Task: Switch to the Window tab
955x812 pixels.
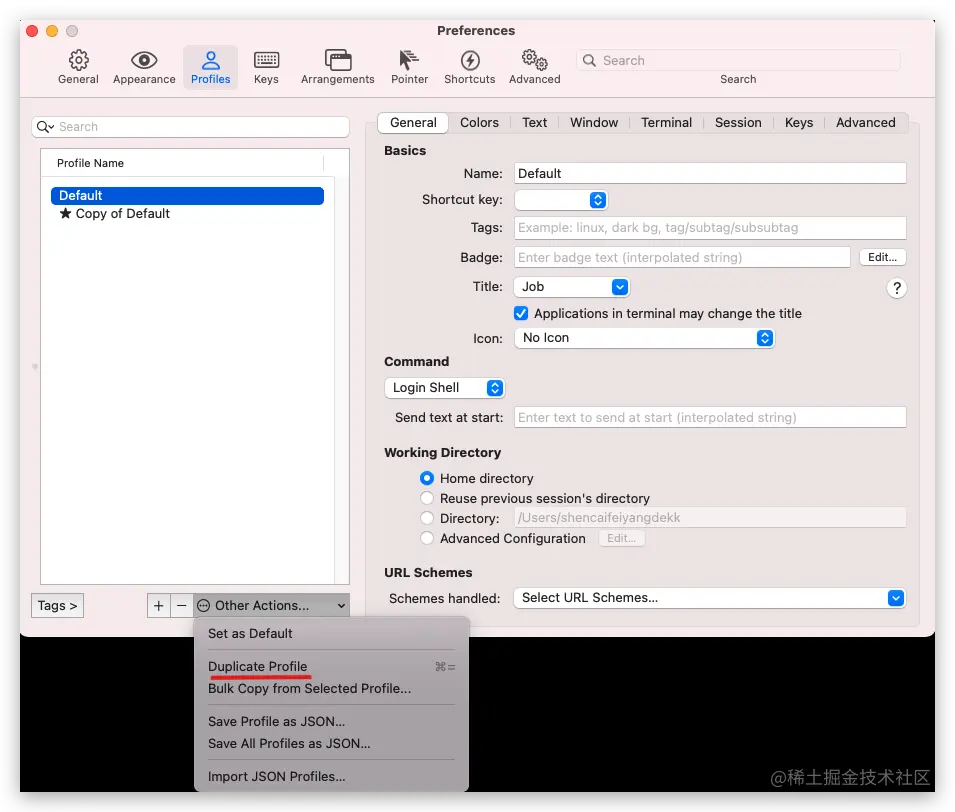Action: click(594, 122)
